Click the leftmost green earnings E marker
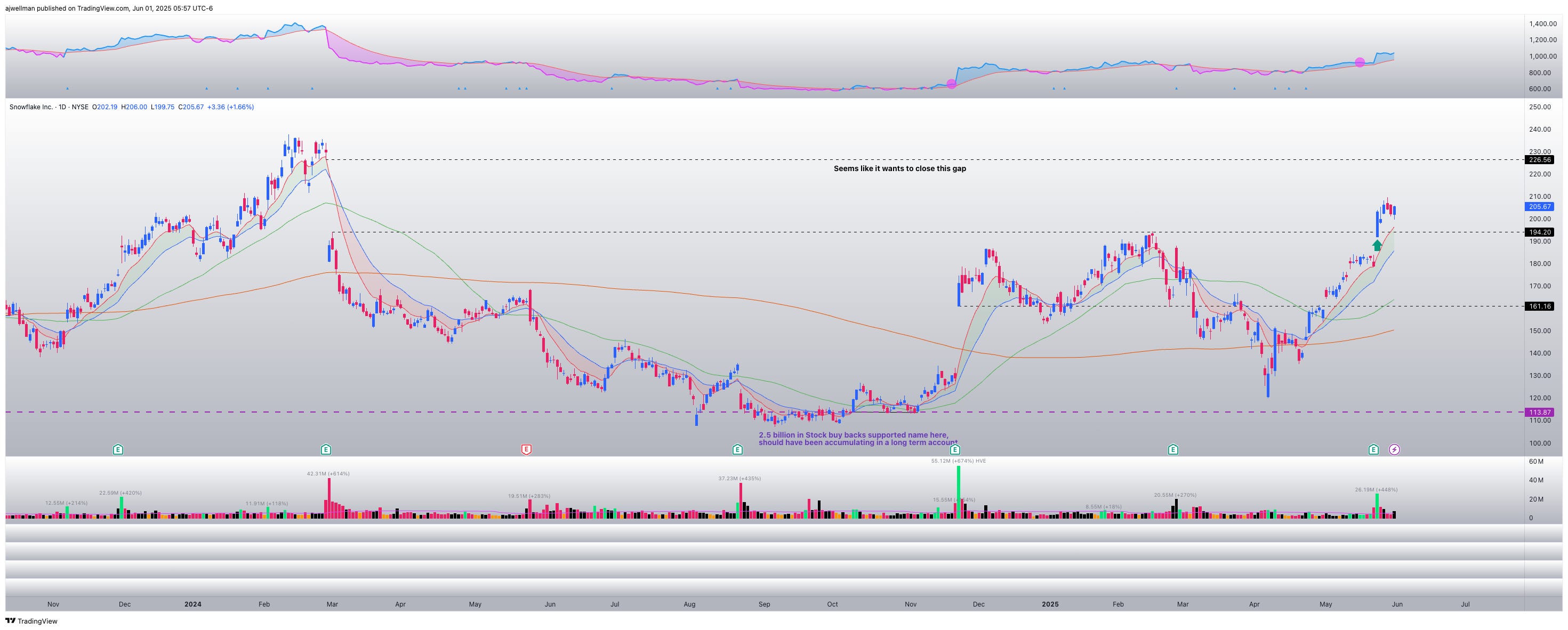Screen dimensions: 1568x630 tap(118, 450)
